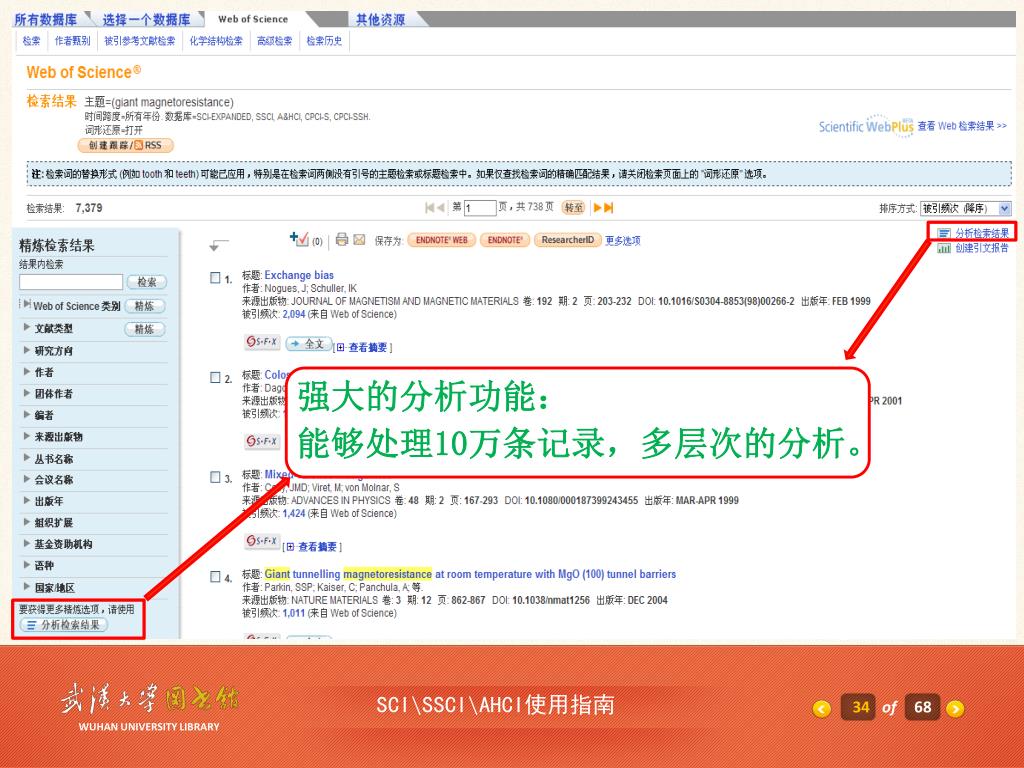Click 检索 button in refine panel
Image resolution: width=1024 pixels, height=768 pixels.
[147, 282]
